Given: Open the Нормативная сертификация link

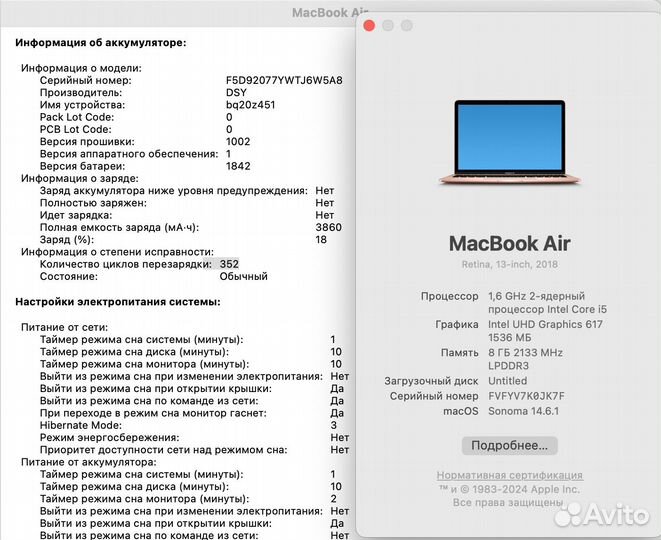Looking at the screenshot, I should (509, 475).
